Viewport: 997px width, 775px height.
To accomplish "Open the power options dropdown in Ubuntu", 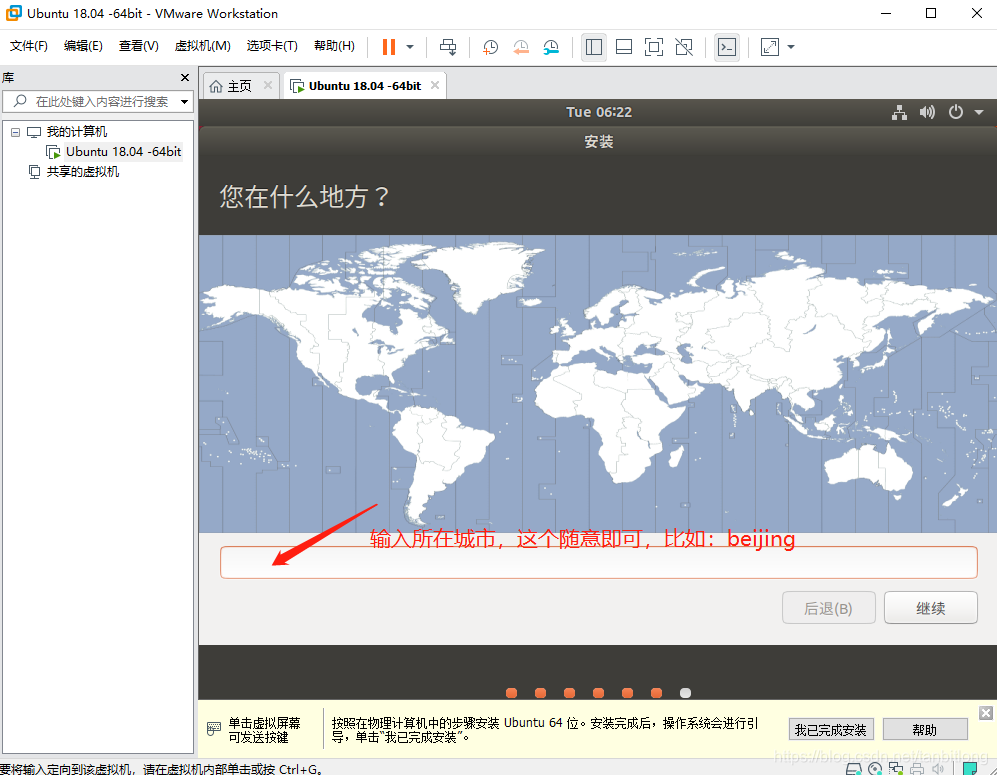I will (x=958, y=112).
